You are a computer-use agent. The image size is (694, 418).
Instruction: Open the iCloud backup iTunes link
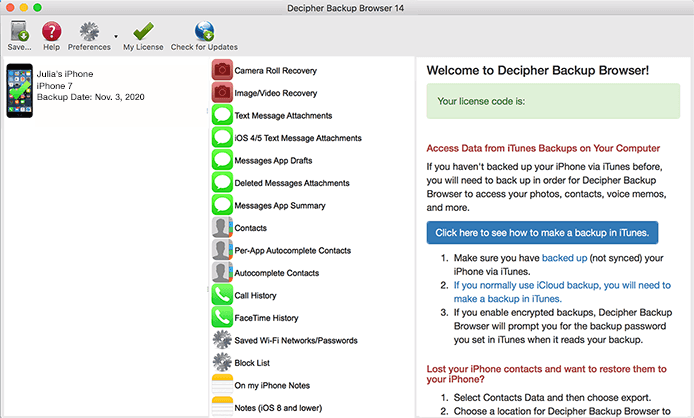tap(562, 292)
